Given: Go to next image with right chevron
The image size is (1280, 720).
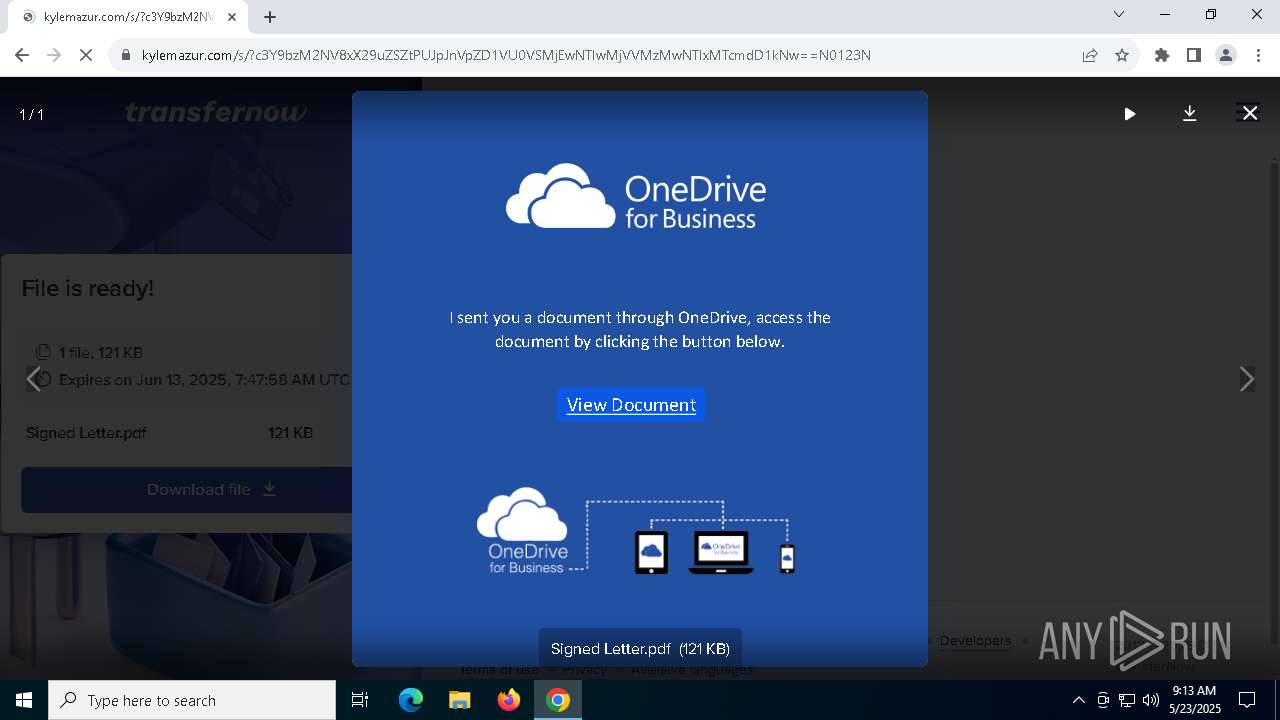Looking at the screenshot, I should [x=1246, y=379].
